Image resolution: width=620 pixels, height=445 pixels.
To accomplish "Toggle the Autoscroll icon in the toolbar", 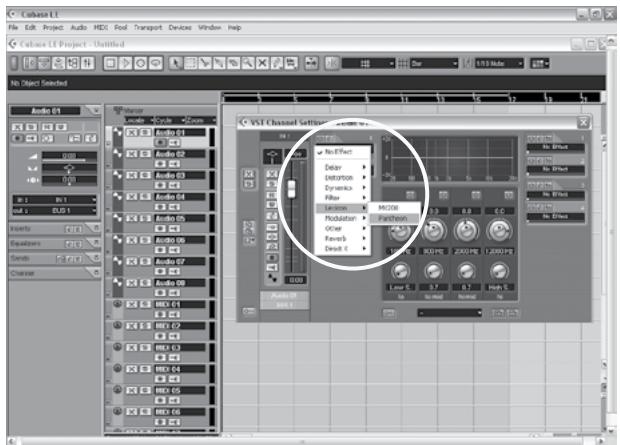I will click(312, 63).
